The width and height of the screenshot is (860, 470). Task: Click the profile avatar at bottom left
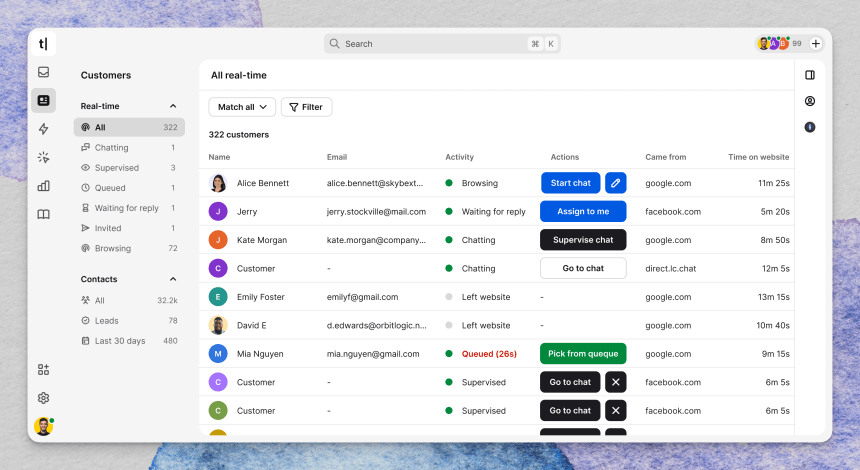point(43,426)
